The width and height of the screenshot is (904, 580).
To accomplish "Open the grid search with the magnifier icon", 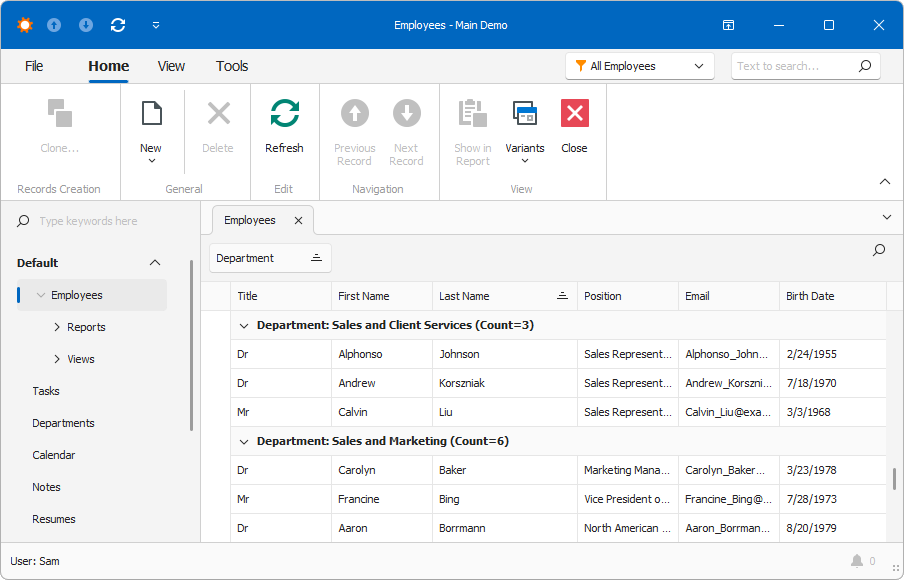I will [x=878, y=250].
